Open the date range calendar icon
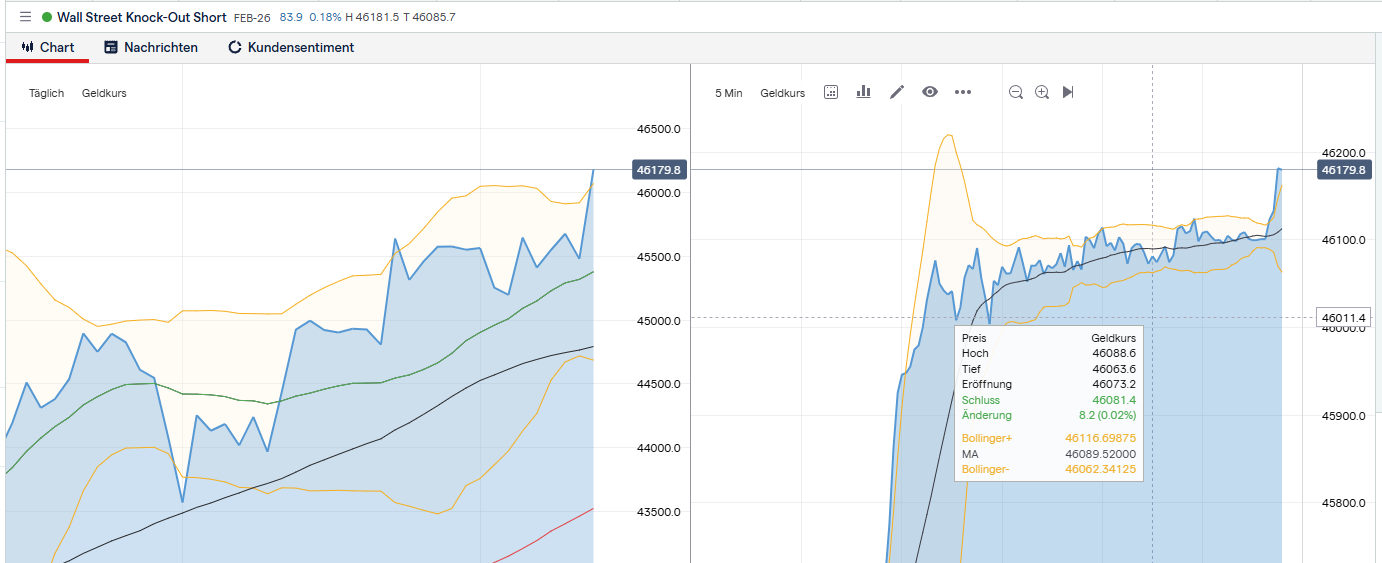 pos(831,92)
